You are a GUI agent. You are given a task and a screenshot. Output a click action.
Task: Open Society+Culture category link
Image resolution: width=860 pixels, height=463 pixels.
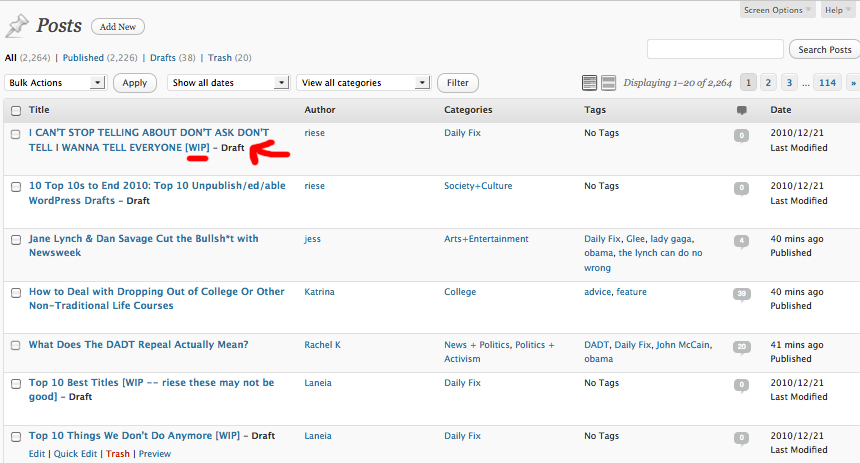coord(478,186)
